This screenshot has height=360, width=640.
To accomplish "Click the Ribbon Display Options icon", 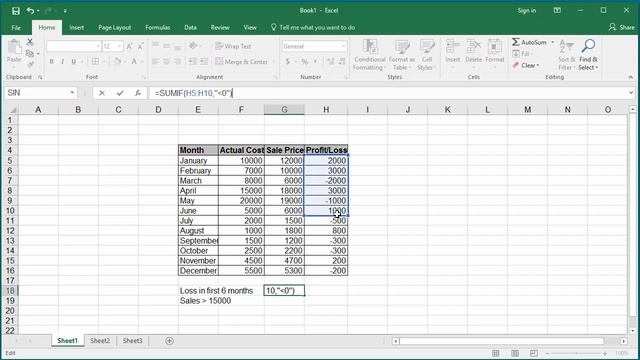I will [557, 11].
